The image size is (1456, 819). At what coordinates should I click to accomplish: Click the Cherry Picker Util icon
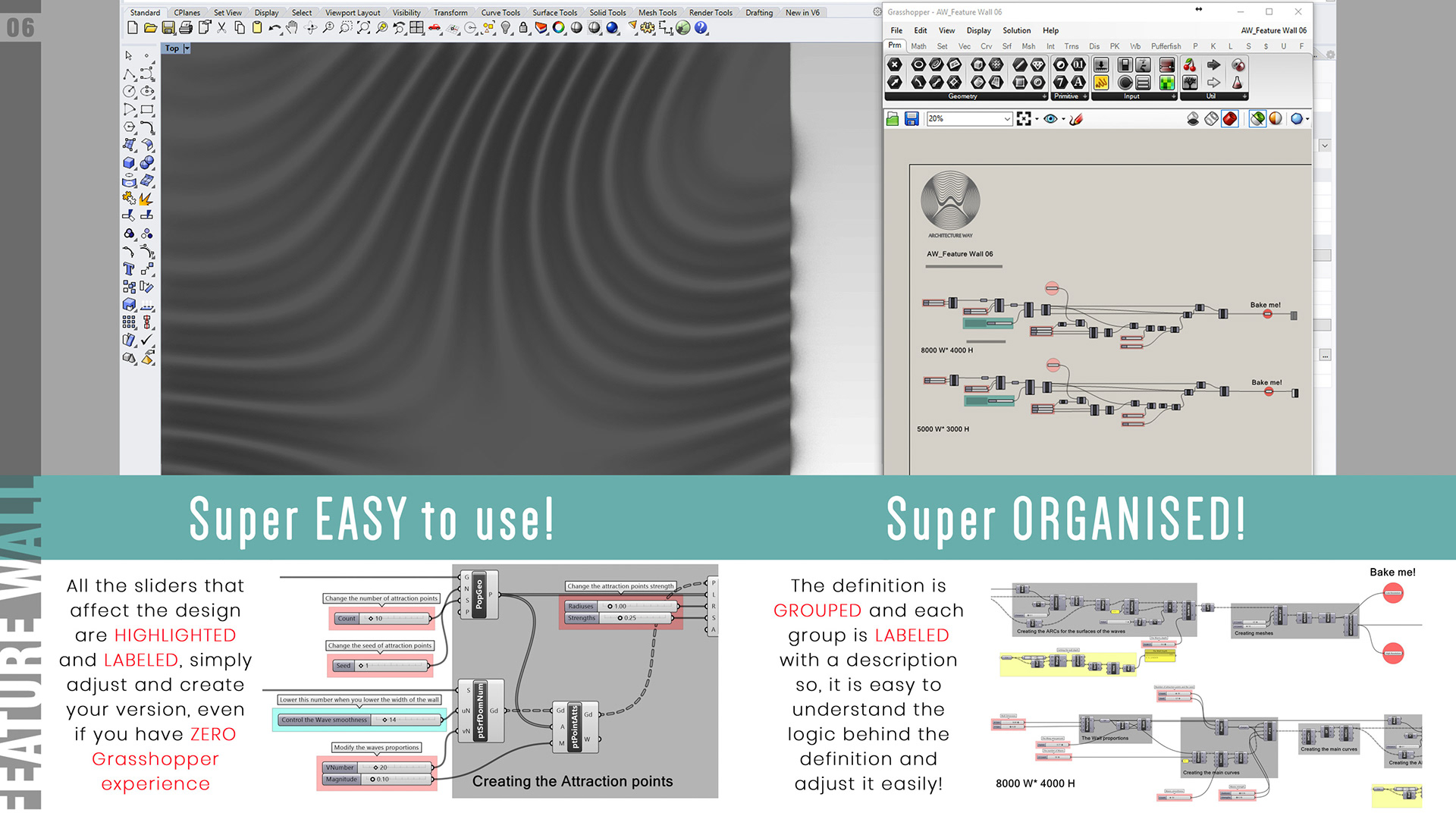(x=1190, y=65)
